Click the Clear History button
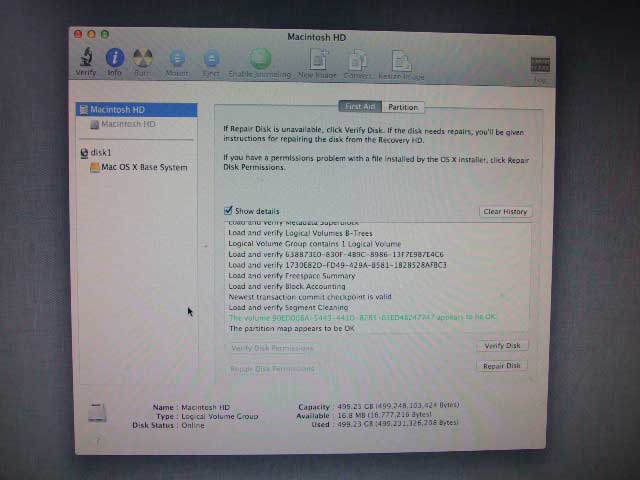This screenshot has height=480, width=640. click(505, 211)
